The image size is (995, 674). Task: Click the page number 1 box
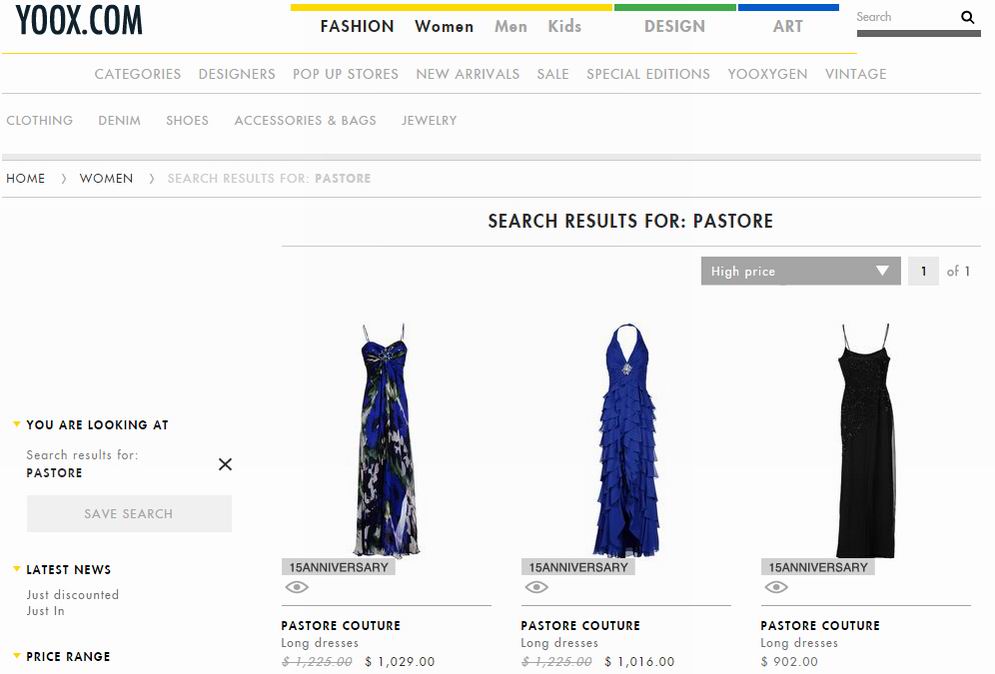tap(923, 271)
